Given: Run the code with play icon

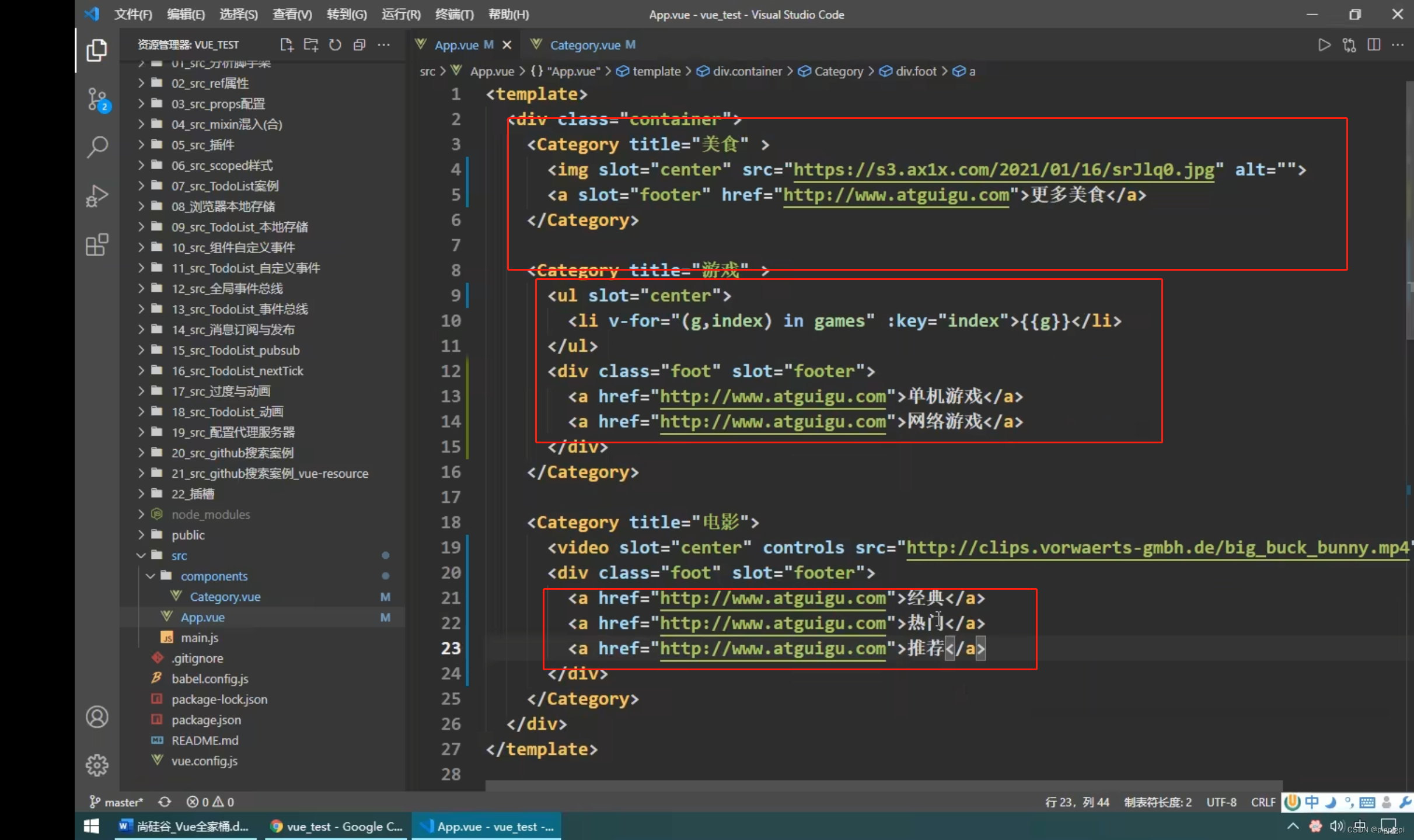Looking at the screenshot, I should coord(1324,45).
